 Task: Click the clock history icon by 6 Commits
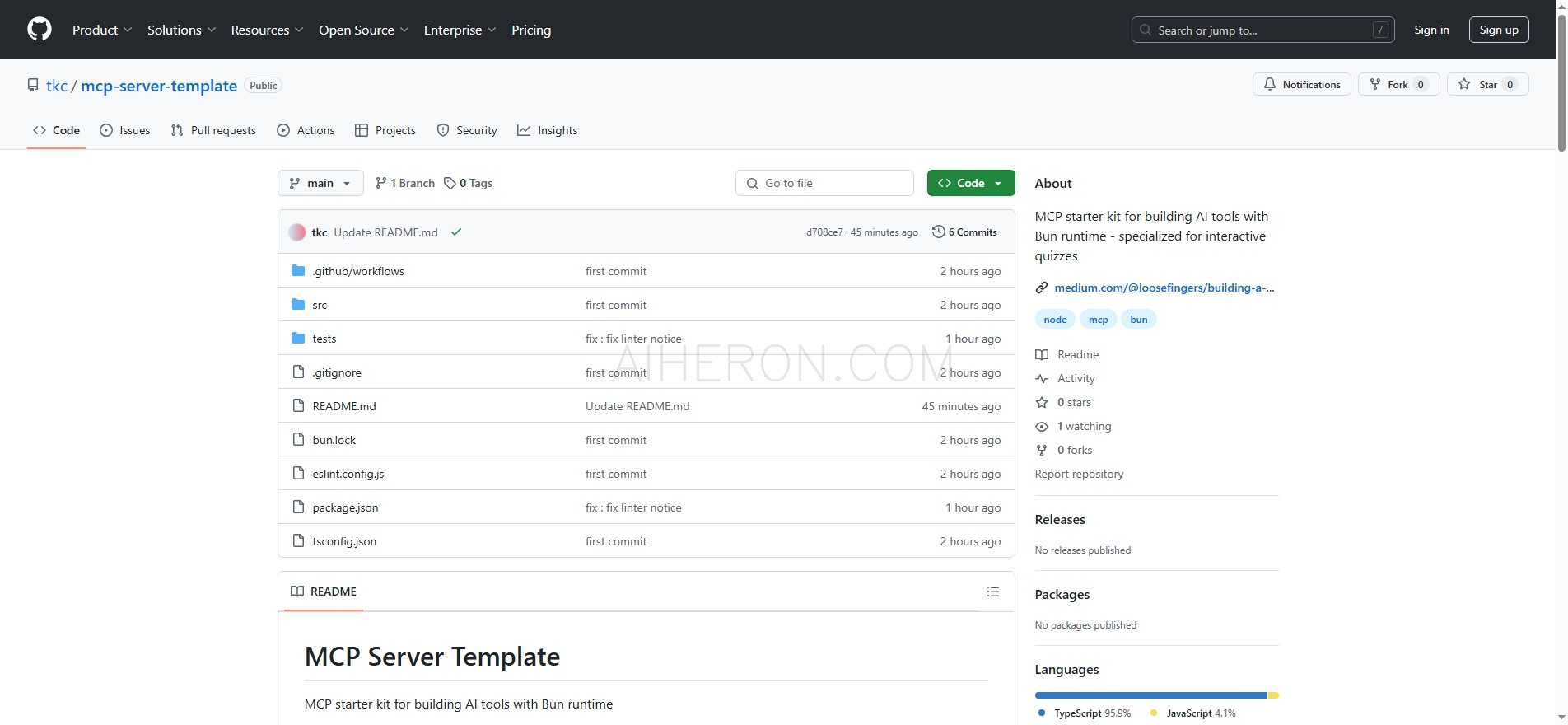point(938,232)
